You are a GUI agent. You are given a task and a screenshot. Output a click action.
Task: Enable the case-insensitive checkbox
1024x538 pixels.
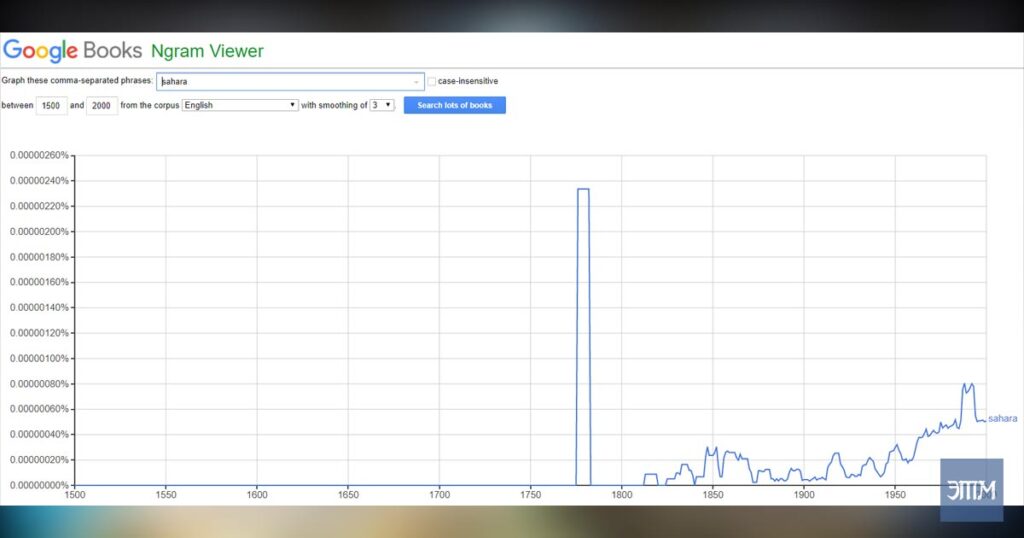432,82
